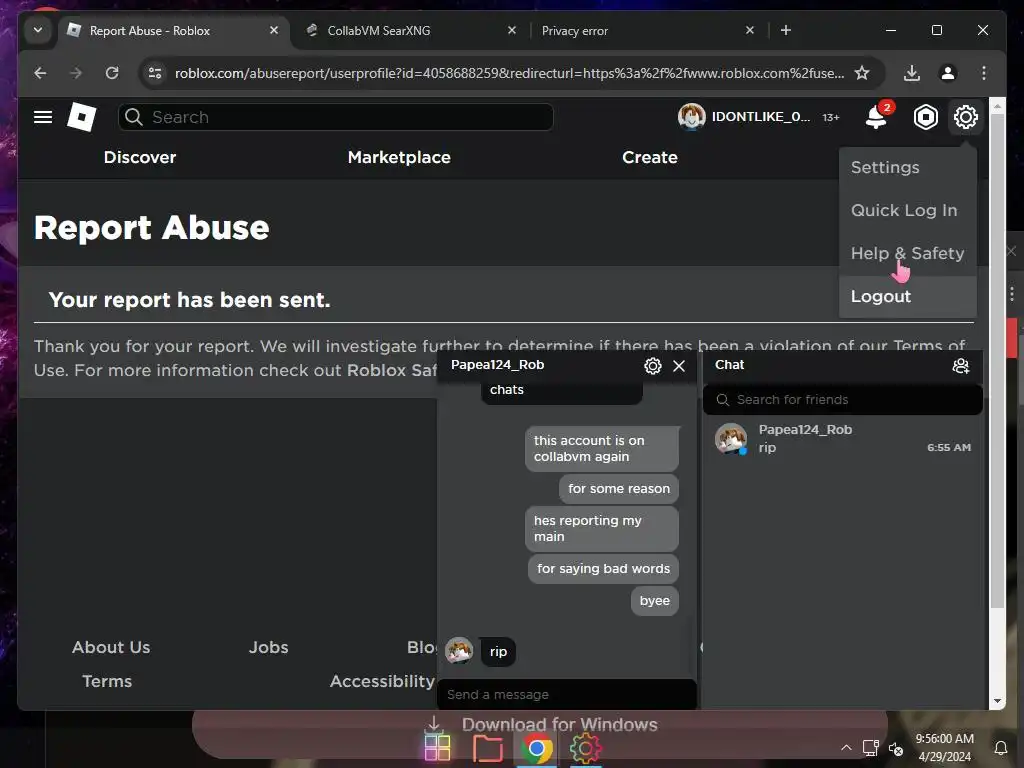Click the Search for friends field

coord(842,400)
